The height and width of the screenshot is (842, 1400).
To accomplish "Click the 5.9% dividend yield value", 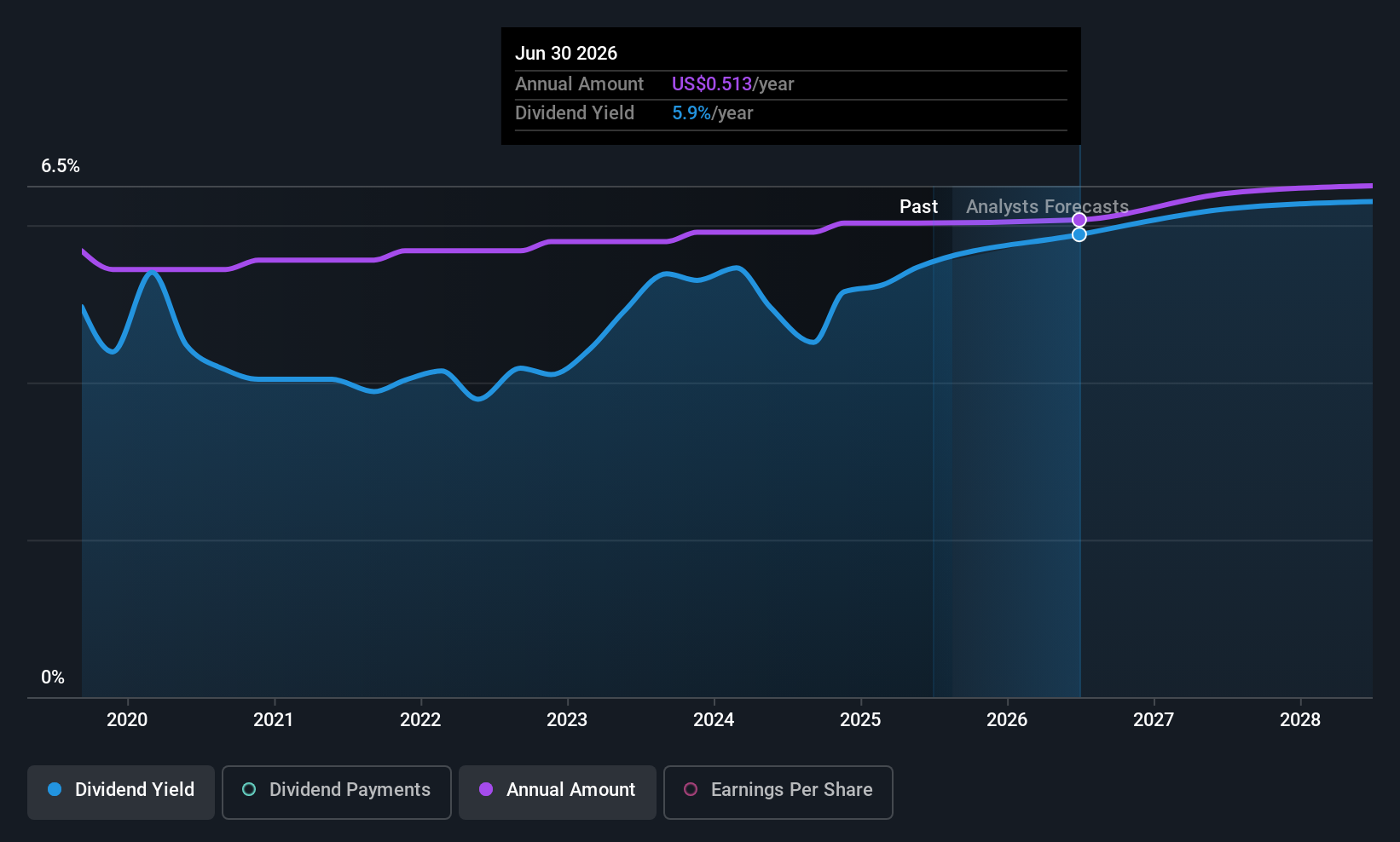I will (691, 113).
